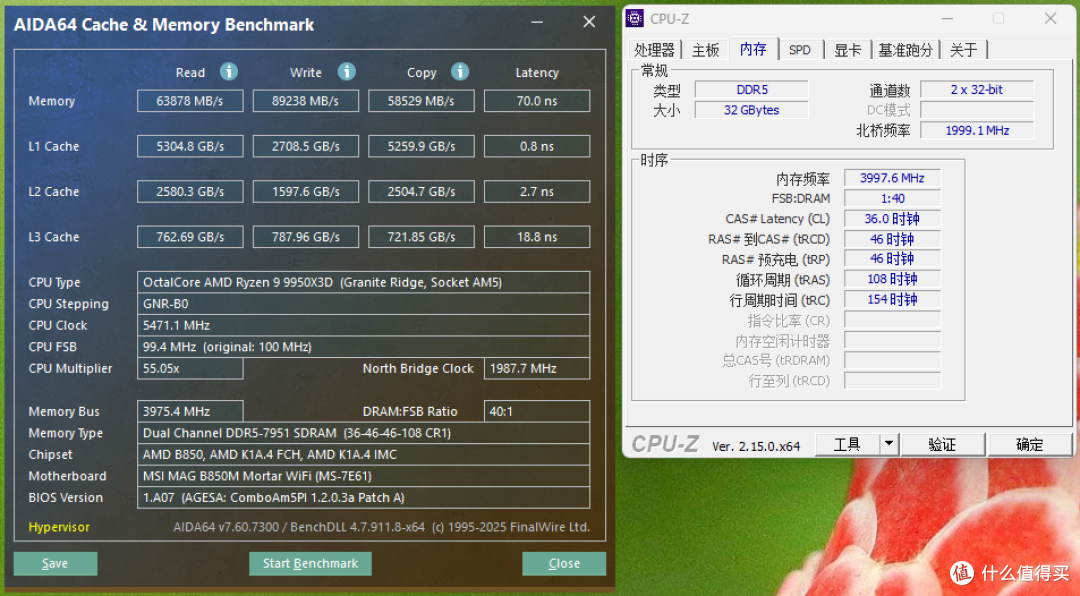The height and width of the screenshot is (596, 1080).
Task: Click the 工具 button
Action: [x=849, y=443]
